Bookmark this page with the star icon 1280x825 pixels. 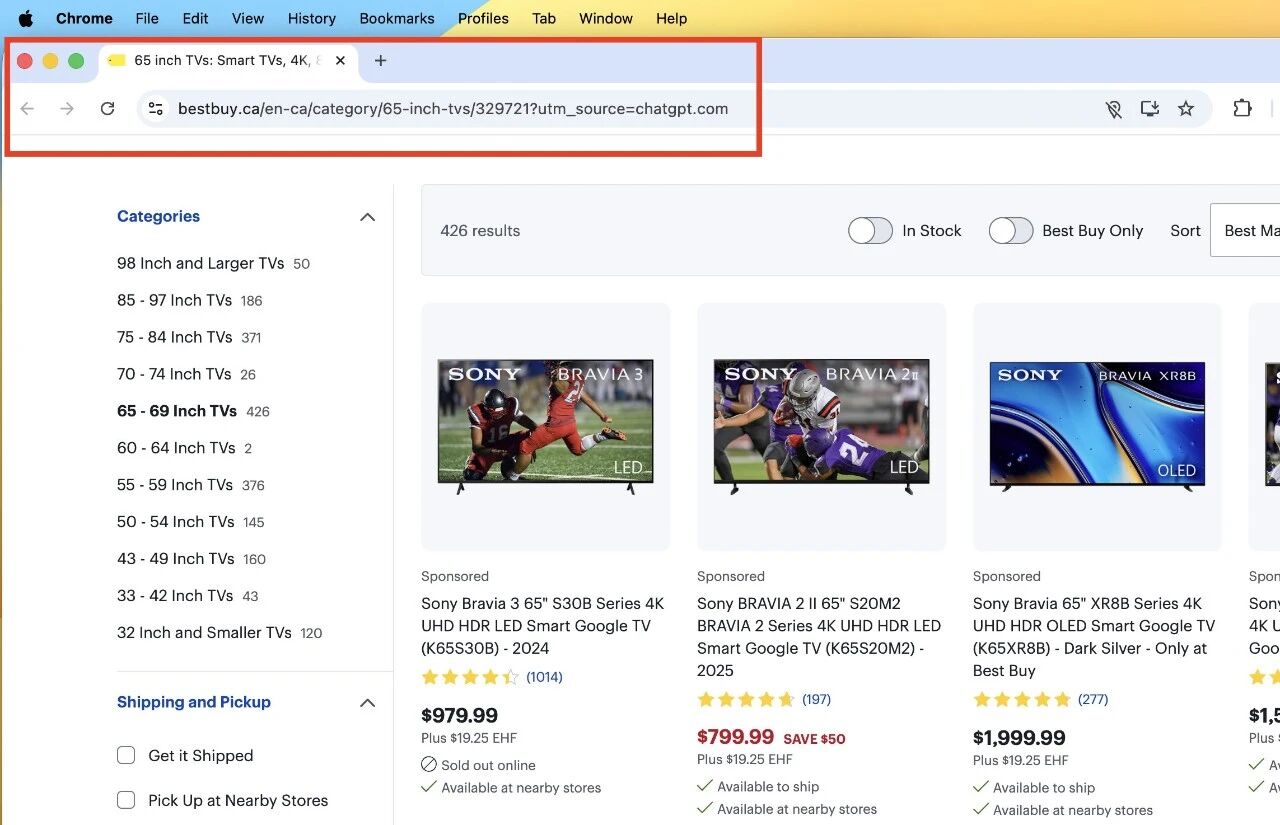point(1186,109)
